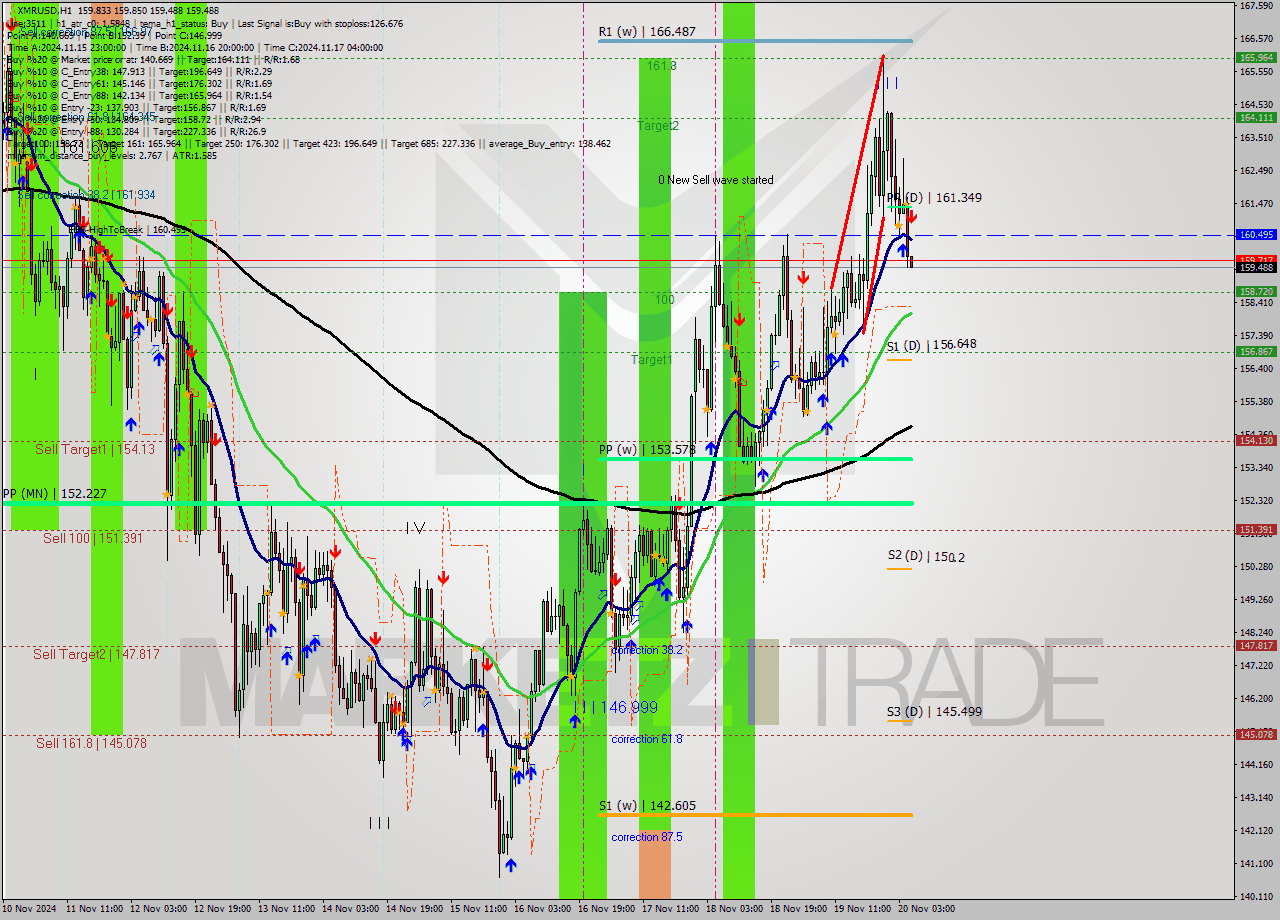This screenshot has height=920, width=1280.
Task: Click the 'Sell 100 | 151.391' label
Action: point(93,538)
